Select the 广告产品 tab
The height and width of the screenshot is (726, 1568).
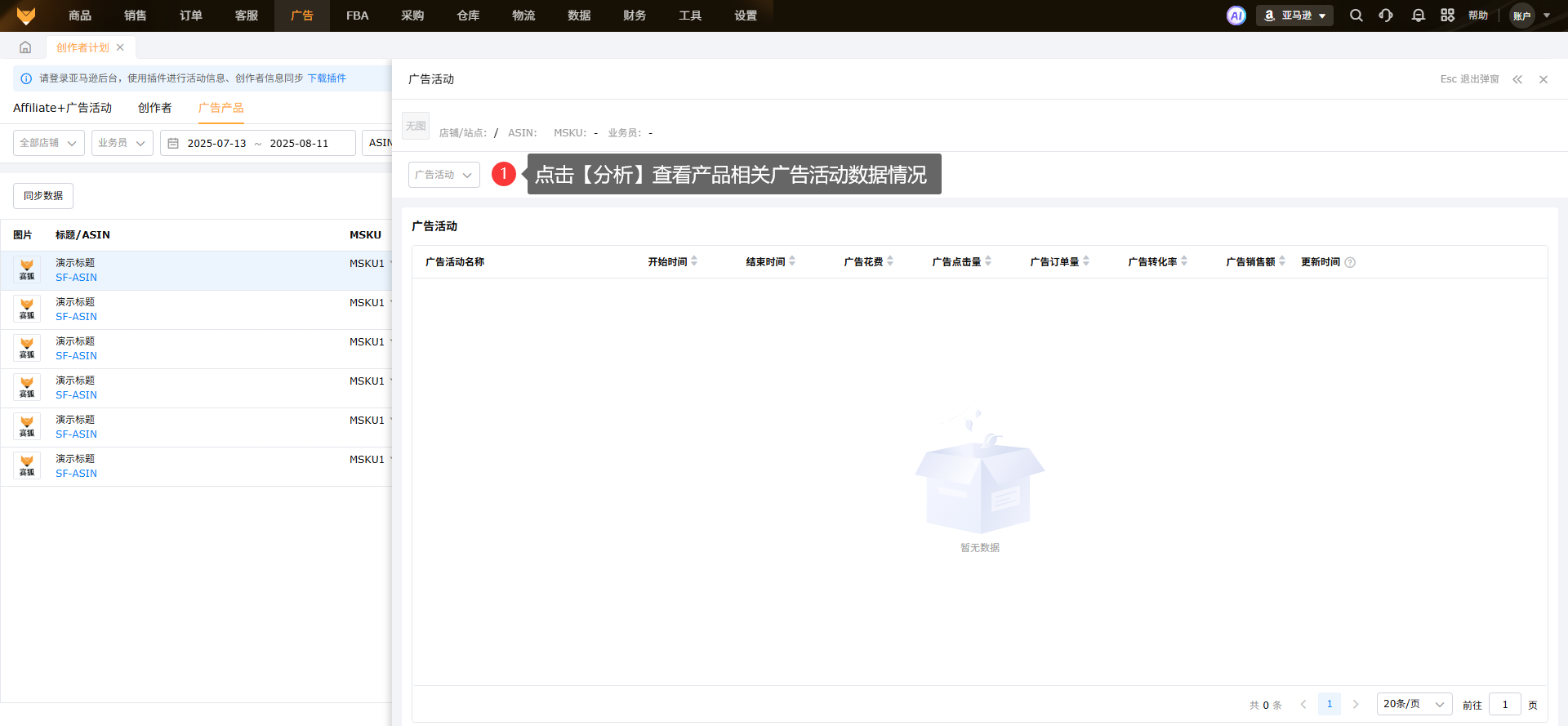(221, 108)
